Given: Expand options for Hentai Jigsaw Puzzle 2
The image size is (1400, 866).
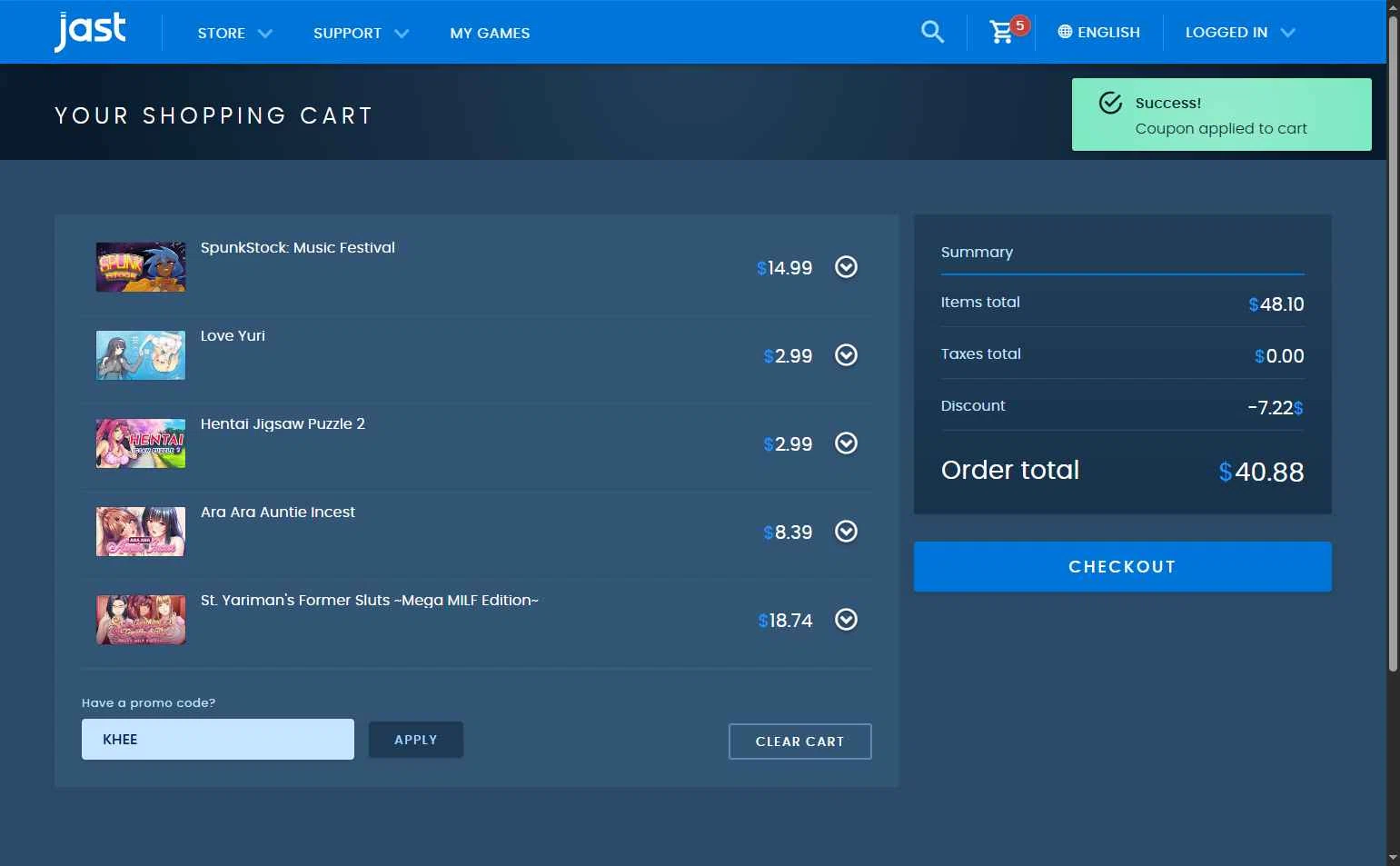Looking at the screenshot, I should tap(846, 443).
